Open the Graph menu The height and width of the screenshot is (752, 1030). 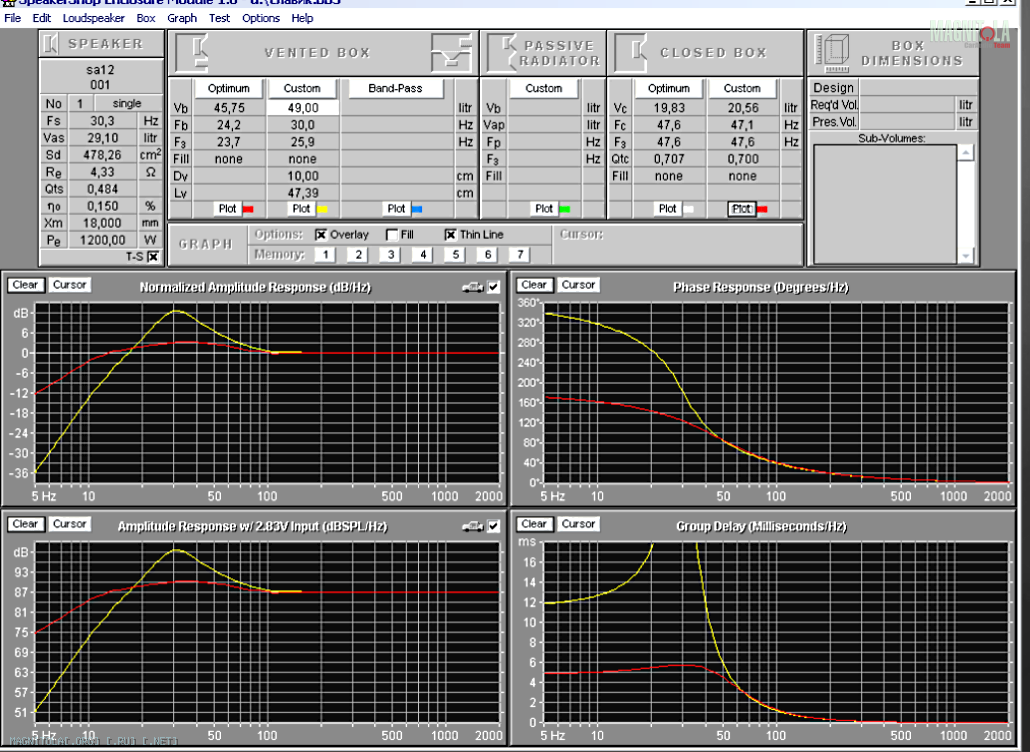[x=182, y=18]
